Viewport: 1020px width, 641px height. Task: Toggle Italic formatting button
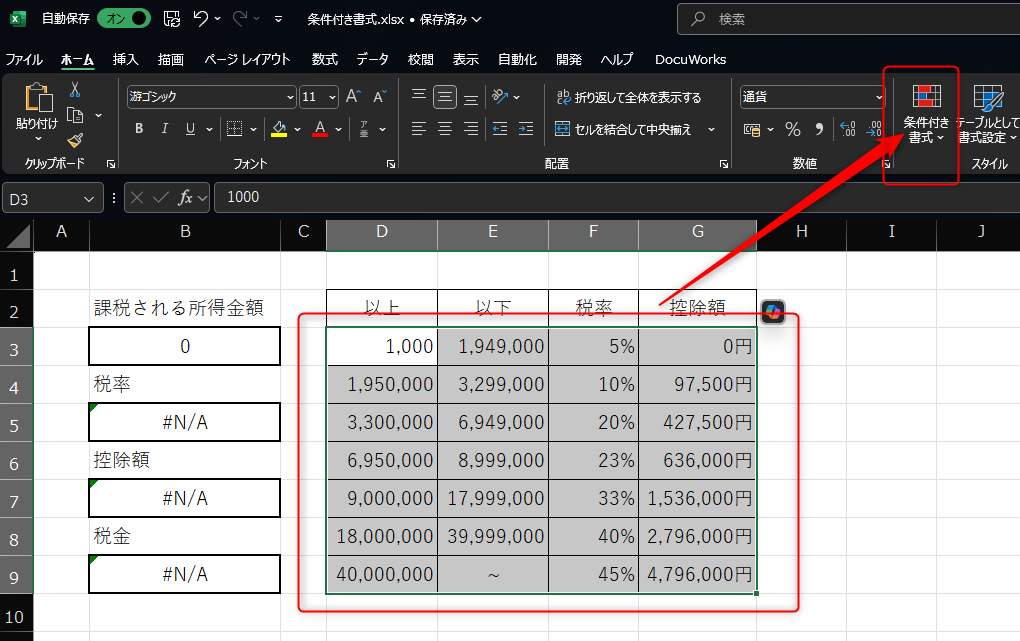tap(164, 129)
